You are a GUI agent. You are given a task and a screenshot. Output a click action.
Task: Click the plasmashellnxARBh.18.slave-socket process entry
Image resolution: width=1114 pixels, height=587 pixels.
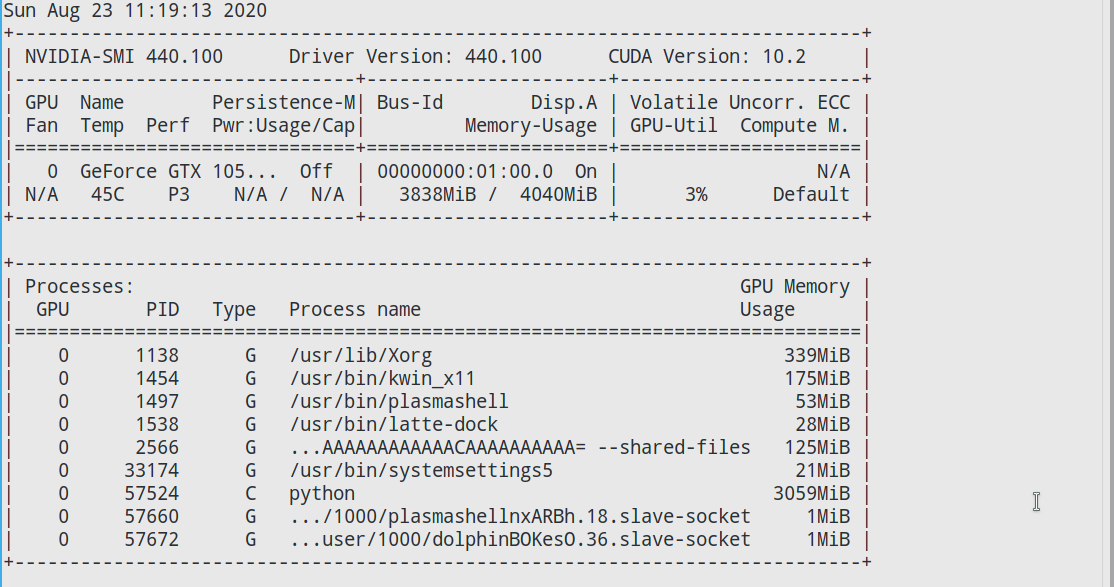point(519,517)
